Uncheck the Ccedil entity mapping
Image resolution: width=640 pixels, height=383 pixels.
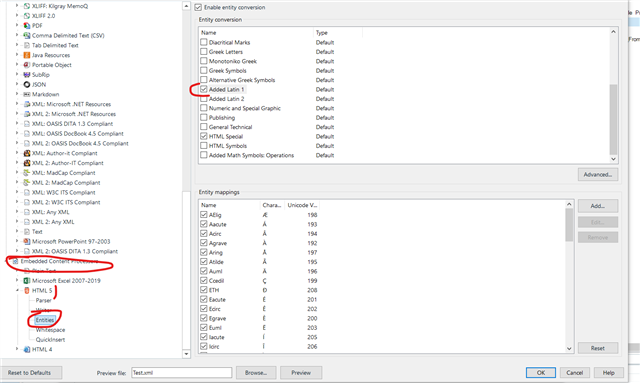click(x=204, y=281)
